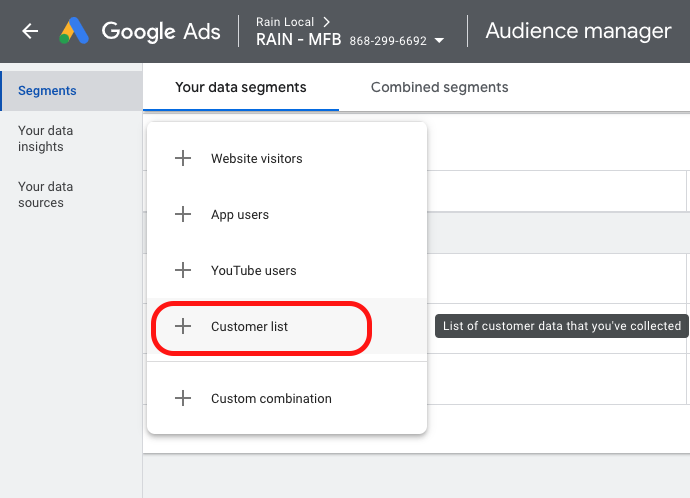Image resolution: width=690 pixels, height=498 pixels.
Task: Expand the RAIN - MFB account selector
Action: [298, 41]
